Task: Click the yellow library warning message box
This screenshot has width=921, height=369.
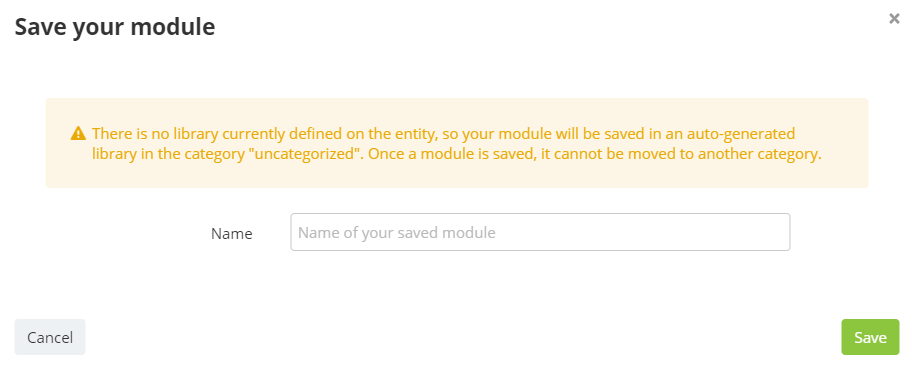Action: coord(456,143)
